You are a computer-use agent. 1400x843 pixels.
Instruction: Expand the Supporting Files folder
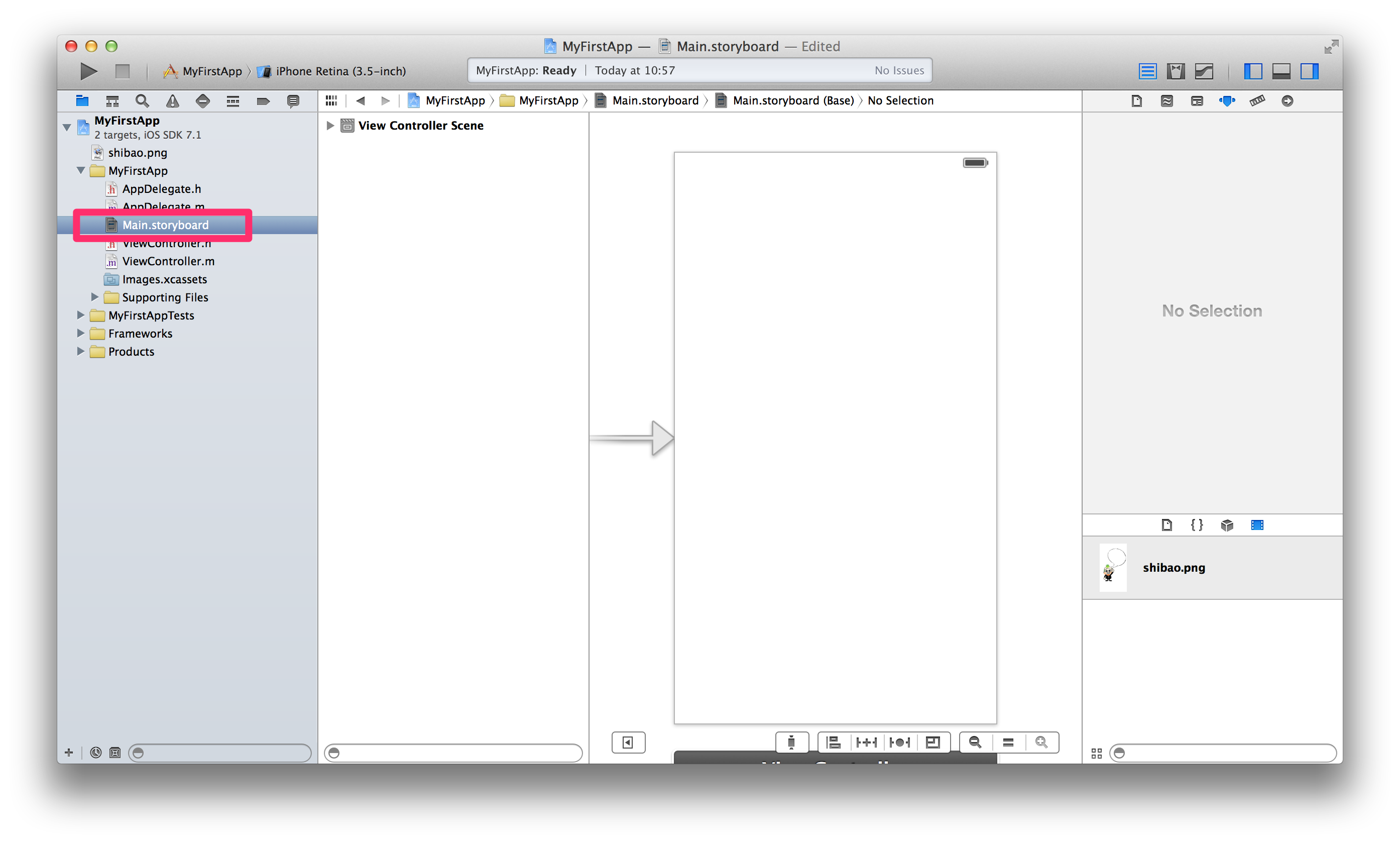coord(95,297)
